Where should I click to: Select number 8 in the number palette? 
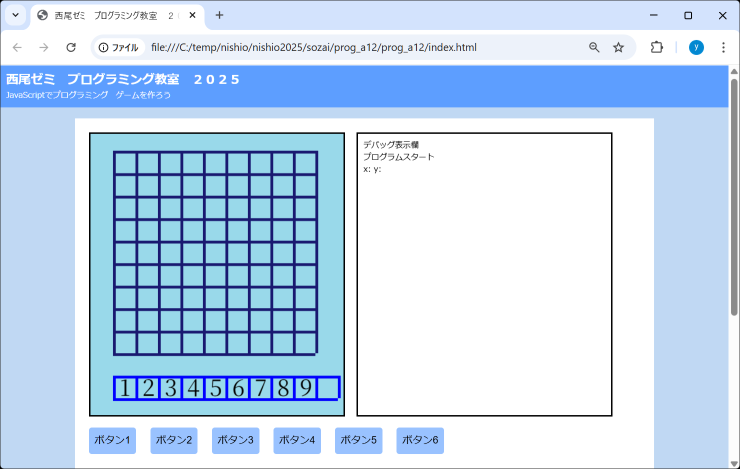point(283,388)
